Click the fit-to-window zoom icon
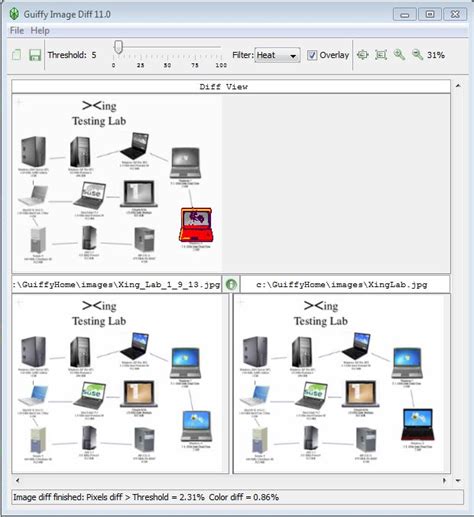474x517 pixels. 381,55
